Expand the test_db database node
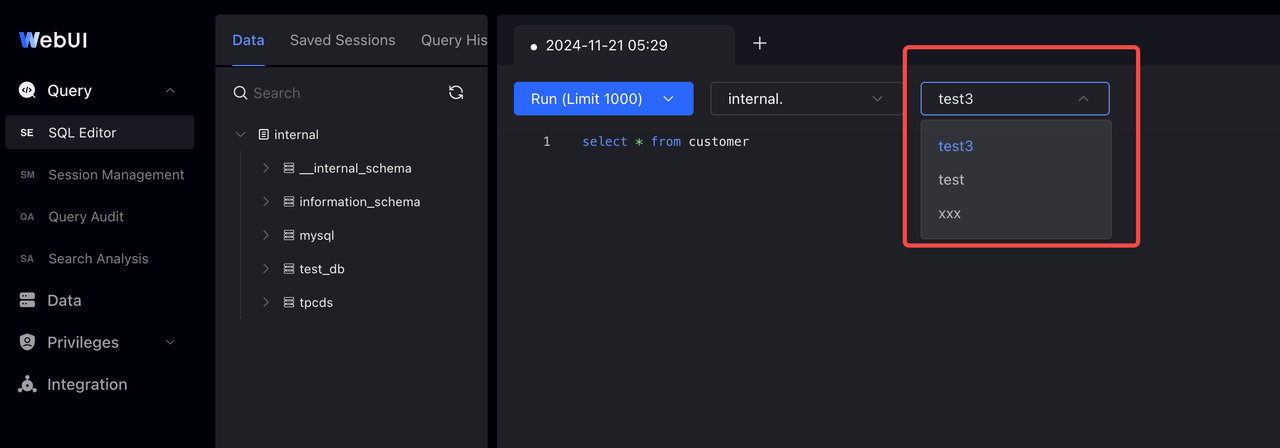Screen dimensions: 1280x448 tap(265, 269)
